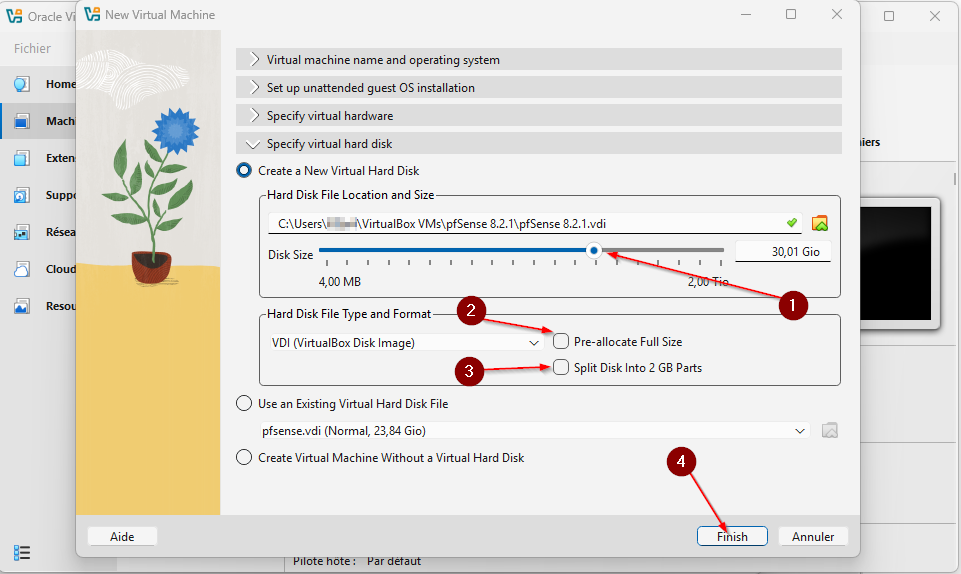Open the Cloud sidebar icon
The width and height of the screenshot is (961, 574).
(x=22, y=270)
